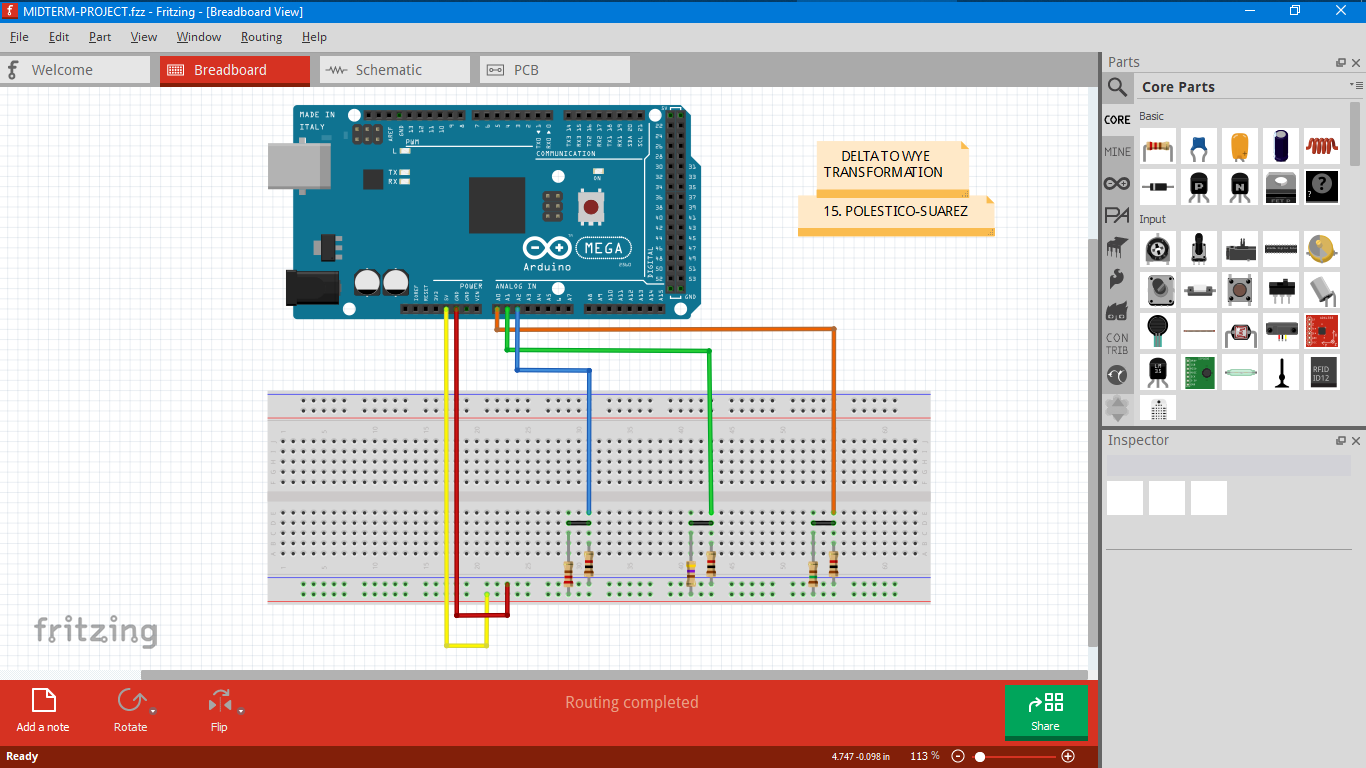This screenshot has height=768, width=1366.
Task: Open the Part menu
Action: (x=100, y=37)
